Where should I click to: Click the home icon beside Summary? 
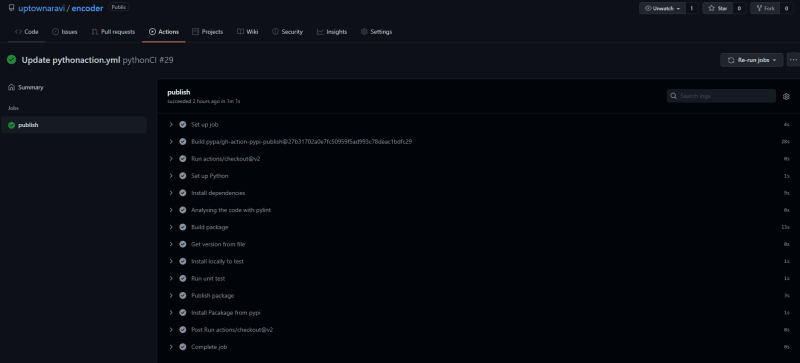11,87
